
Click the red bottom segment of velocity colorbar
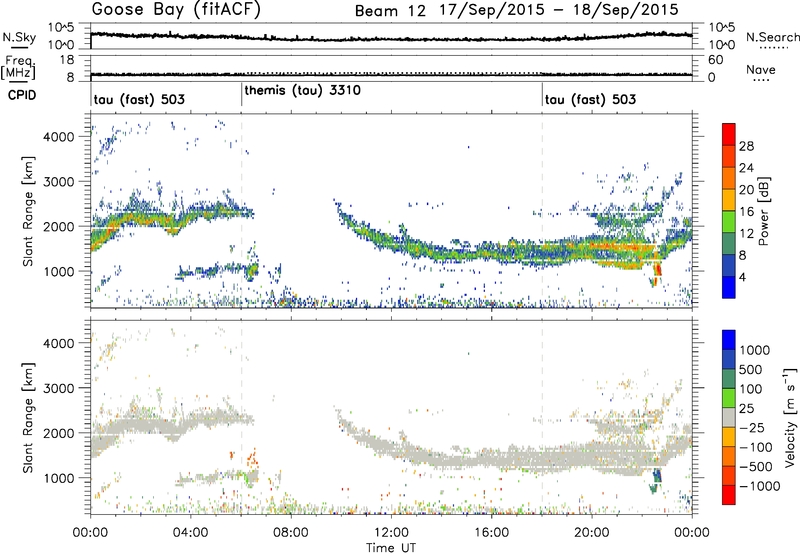tap(729, 495)
